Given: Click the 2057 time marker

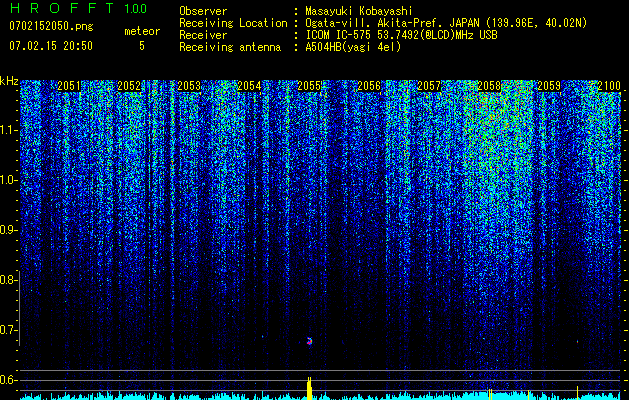Looking at the screenshot, I should click(429, 86).
